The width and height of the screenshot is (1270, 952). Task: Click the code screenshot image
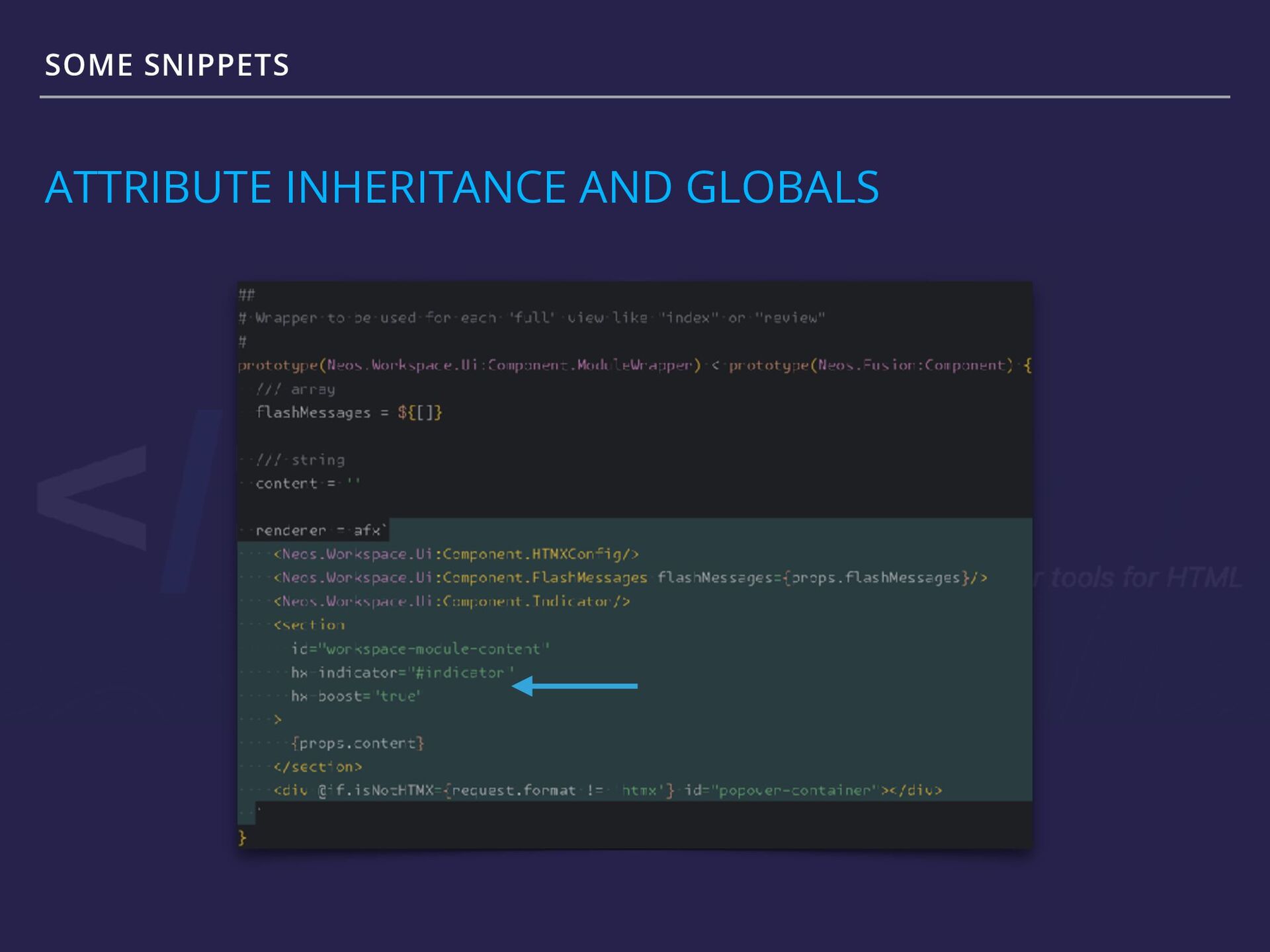pos(635,565)
